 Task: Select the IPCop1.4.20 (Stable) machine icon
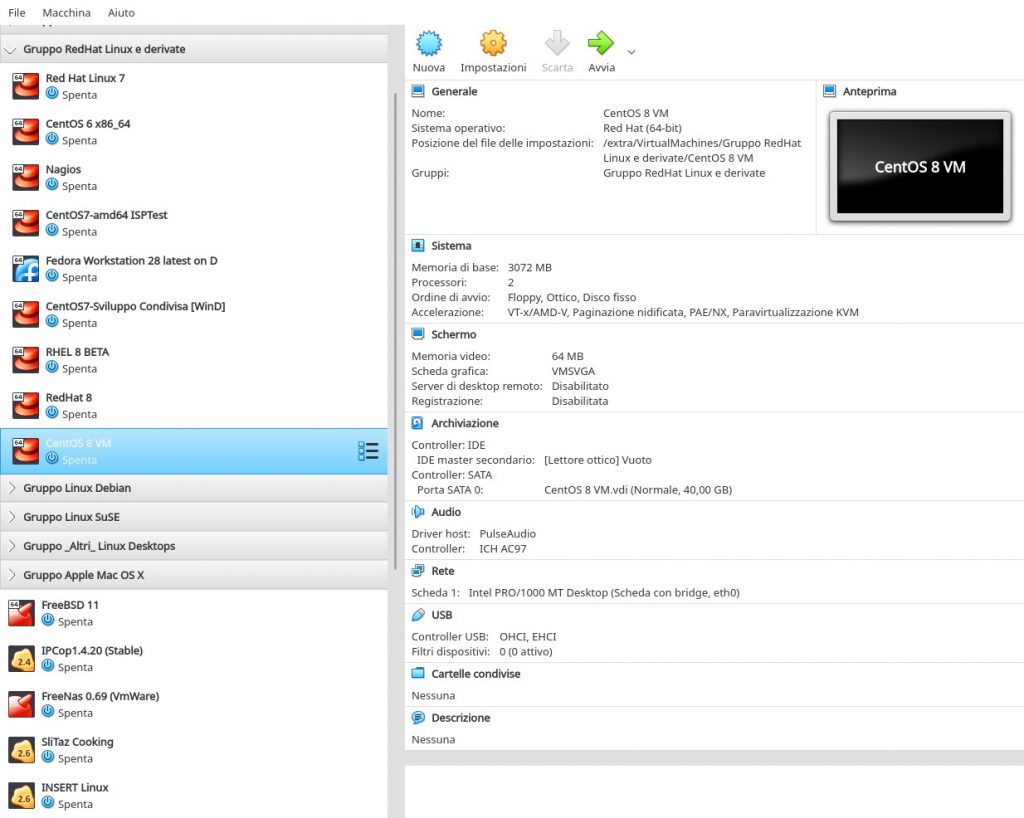(22, 659)
